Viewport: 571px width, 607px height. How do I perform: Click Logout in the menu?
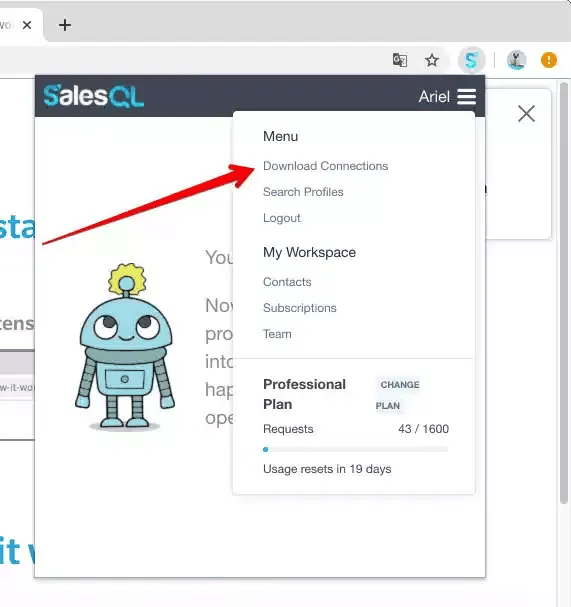pos(281,218)
